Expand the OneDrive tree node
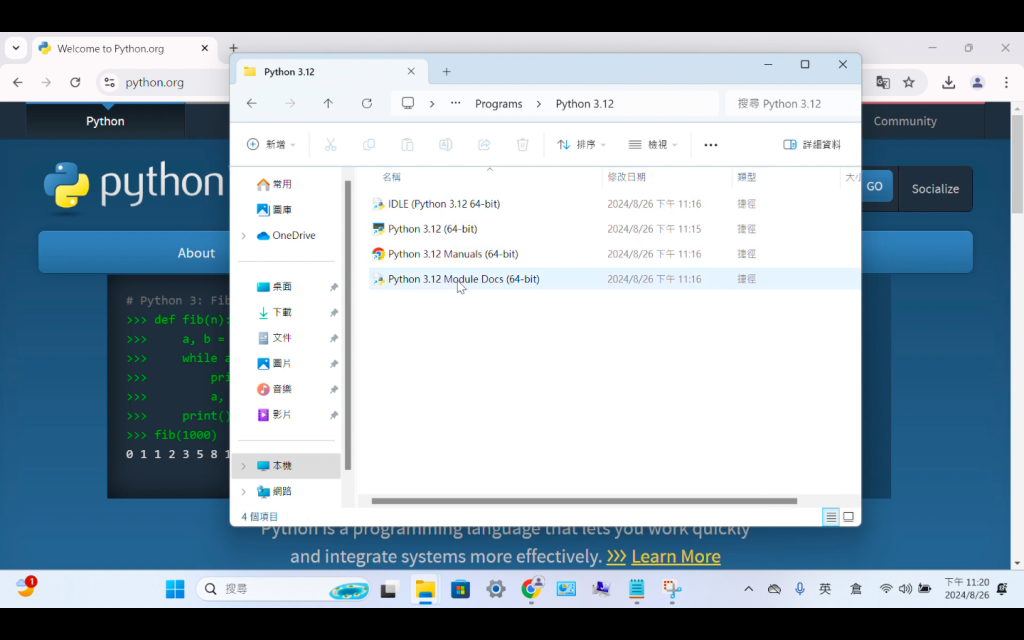 pyautogui.click(x=244, y=236)
